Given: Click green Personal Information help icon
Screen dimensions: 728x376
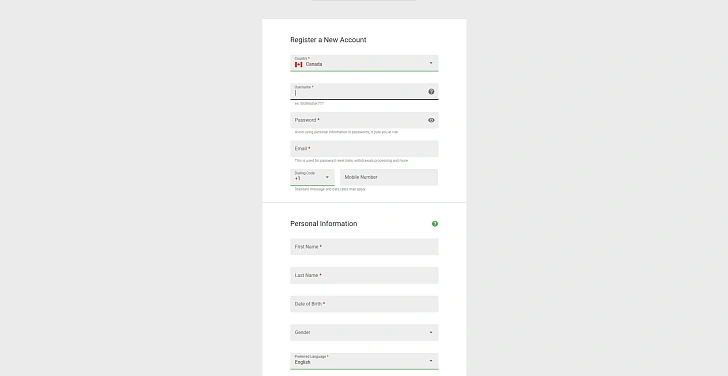Looking at the screenshot, I should (x=435, y=224).
